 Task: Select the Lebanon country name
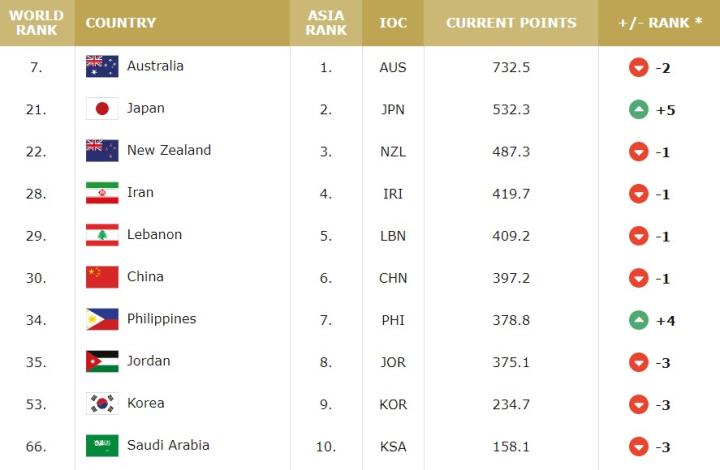point(154,235)
